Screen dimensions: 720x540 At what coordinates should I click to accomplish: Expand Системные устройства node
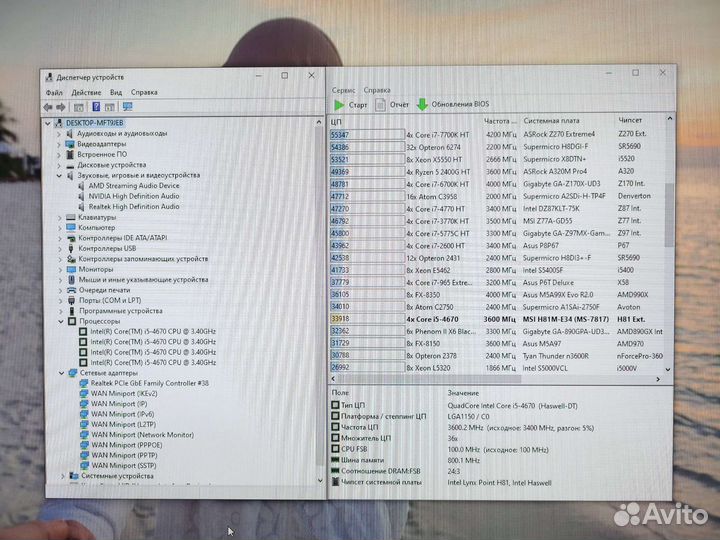[62, 476]
